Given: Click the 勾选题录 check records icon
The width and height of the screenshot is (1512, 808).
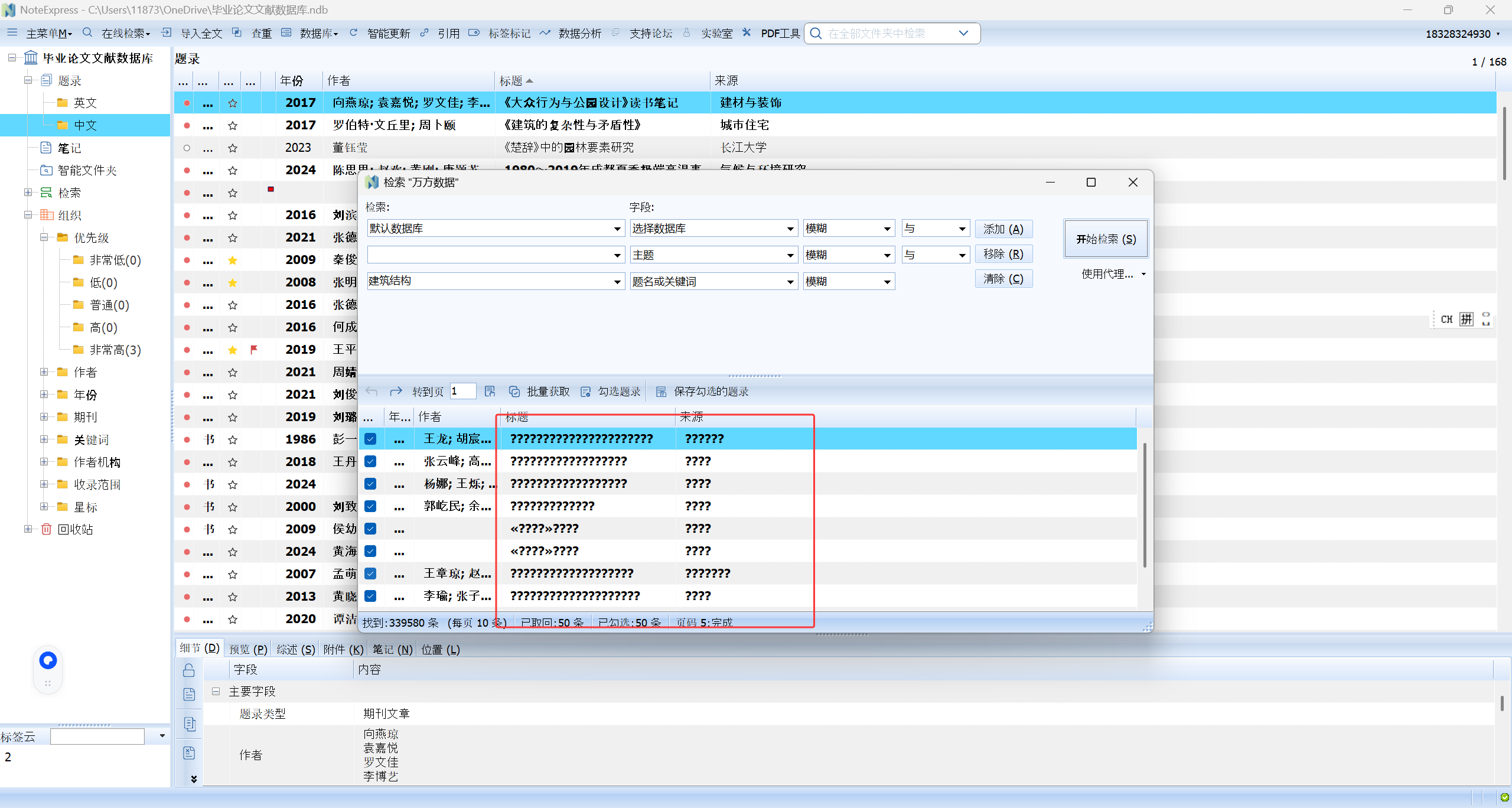Looking at the screenshot, I should [x=586, y=392].
